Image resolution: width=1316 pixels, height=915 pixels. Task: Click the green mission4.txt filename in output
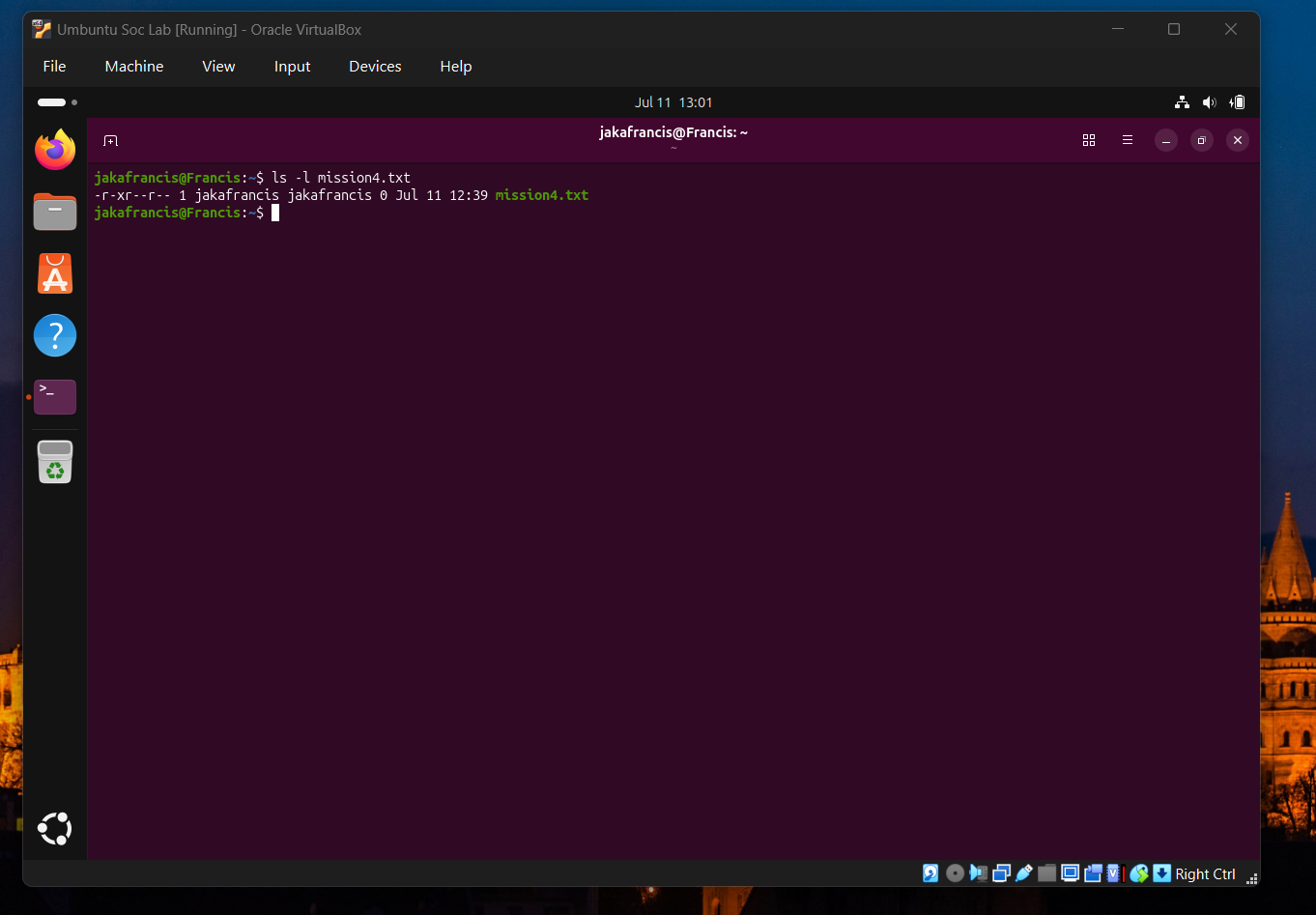click(x=542, y=195)
